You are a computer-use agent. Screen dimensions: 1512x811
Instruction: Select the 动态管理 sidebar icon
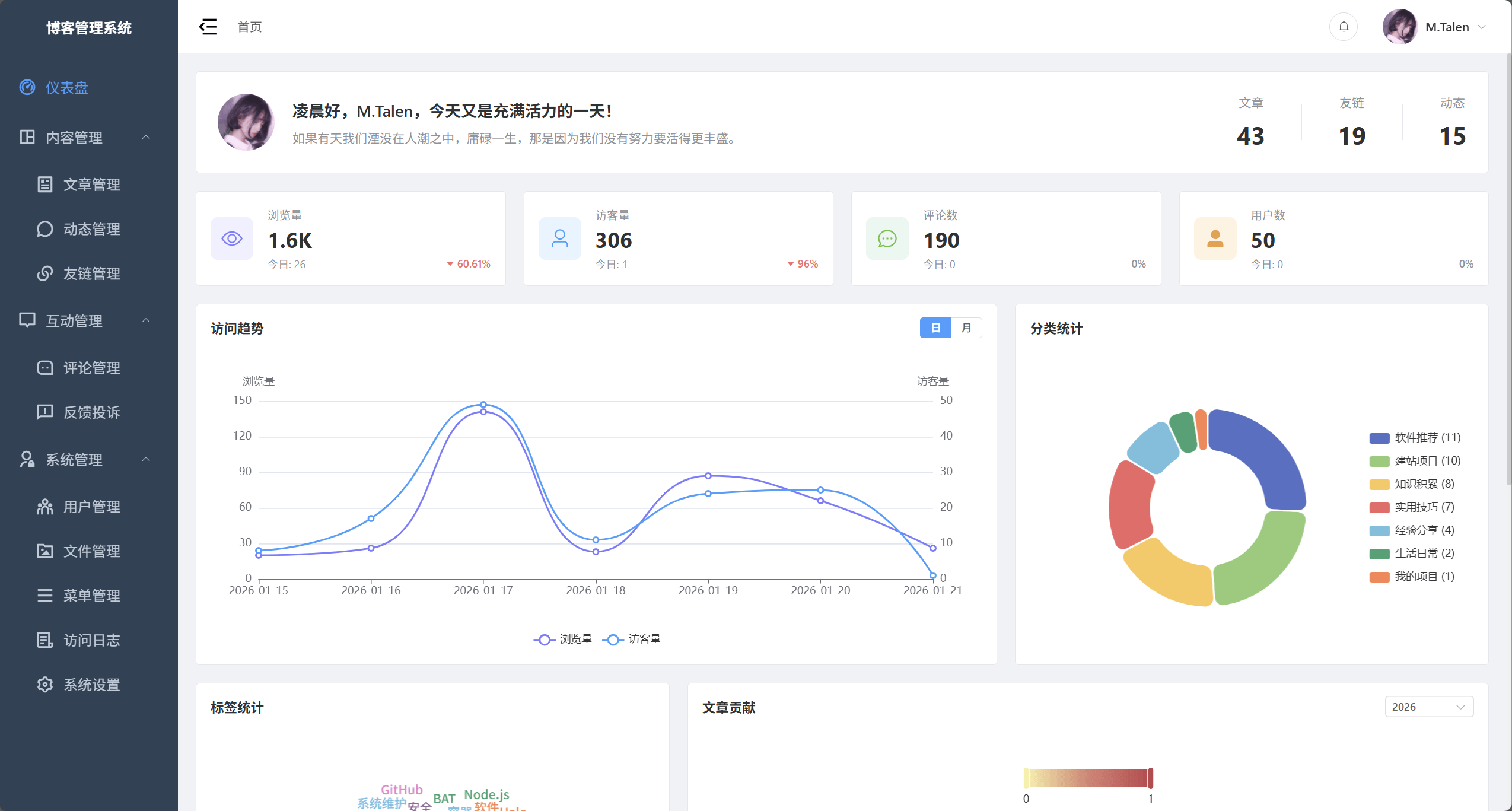[x=45, y=229]
